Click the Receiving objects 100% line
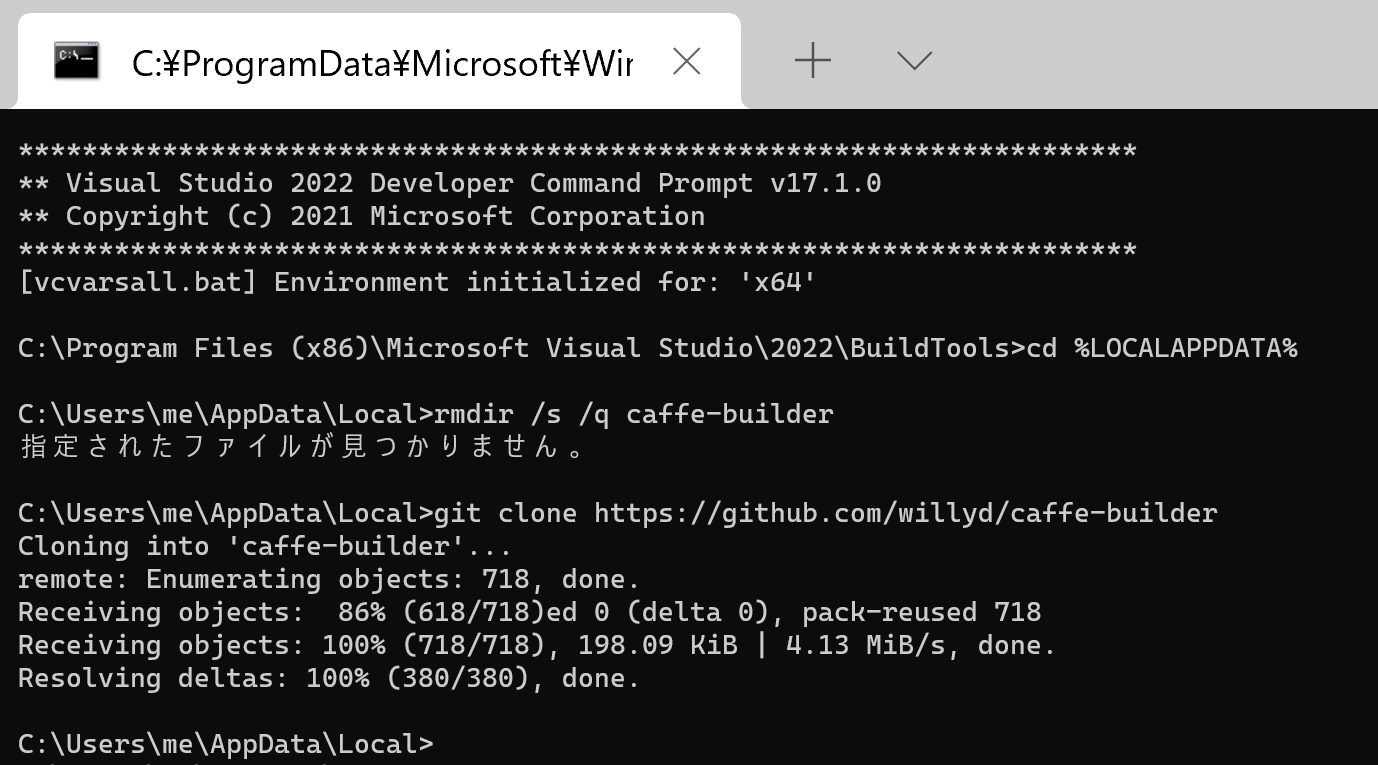This screenshot has width=1378, height=765. pos(537,645)
